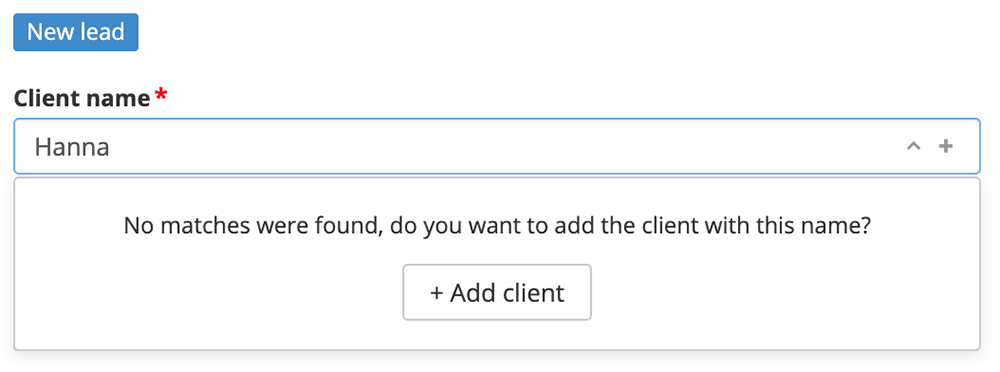This screenshot has width=1000, height=372.
Task: Add a new client via the gray plus icon
Action: (946, 147)
